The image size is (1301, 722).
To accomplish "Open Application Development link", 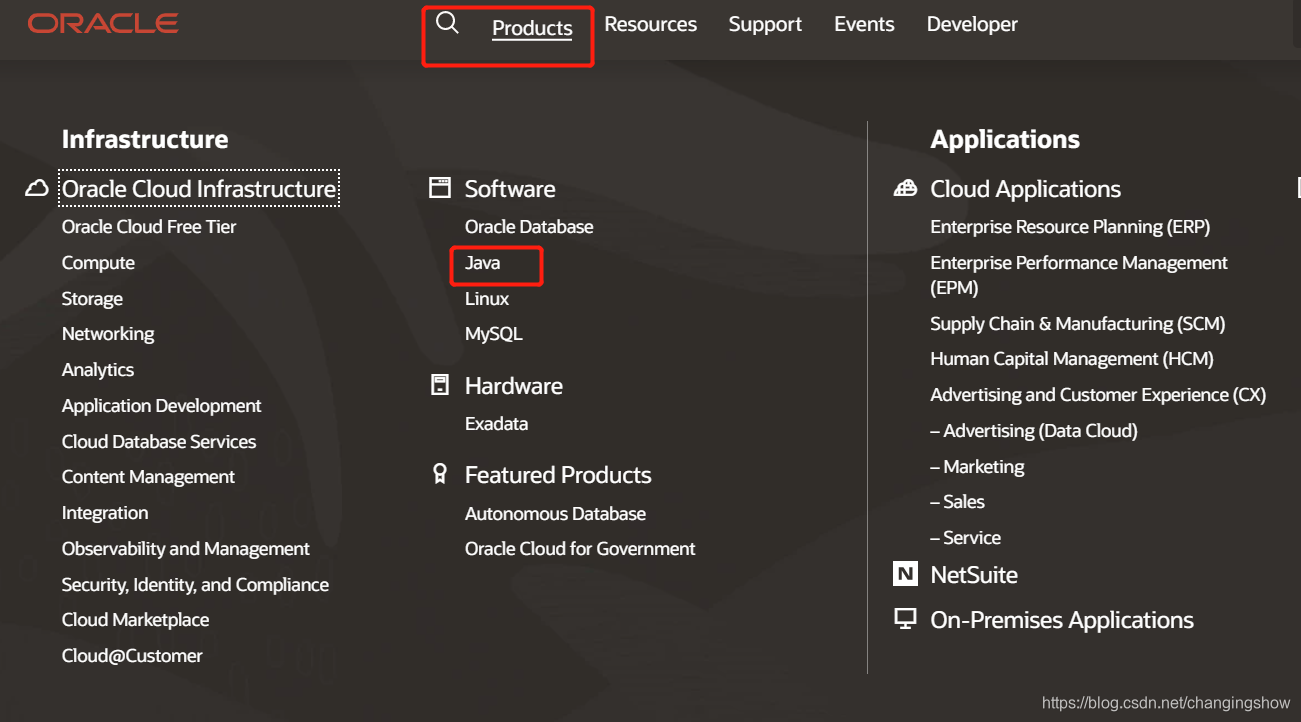I will point(161,406).
